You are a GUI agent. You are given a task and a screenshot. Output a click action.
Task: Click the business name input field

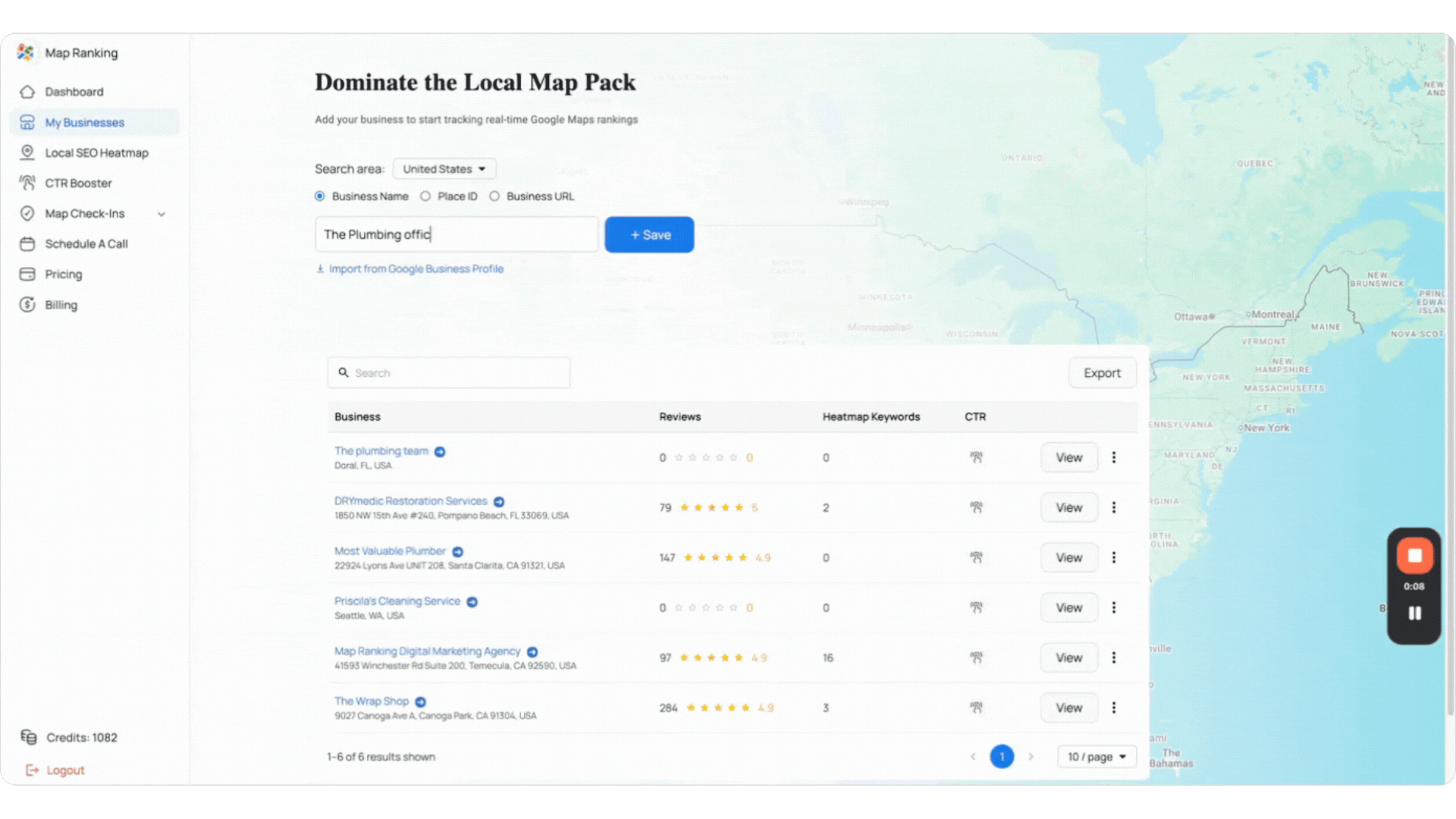[457, 234]
